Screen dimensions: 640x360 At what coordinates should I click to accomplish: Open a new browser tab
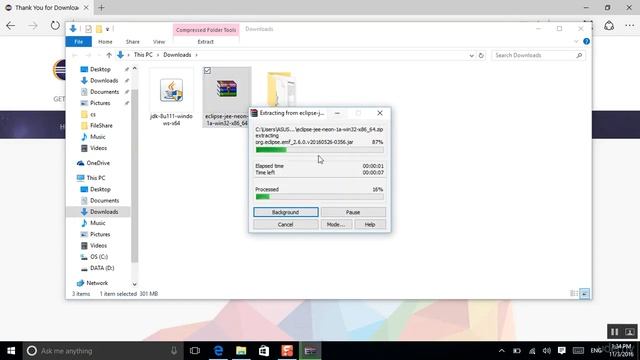[x=101, y=7]
